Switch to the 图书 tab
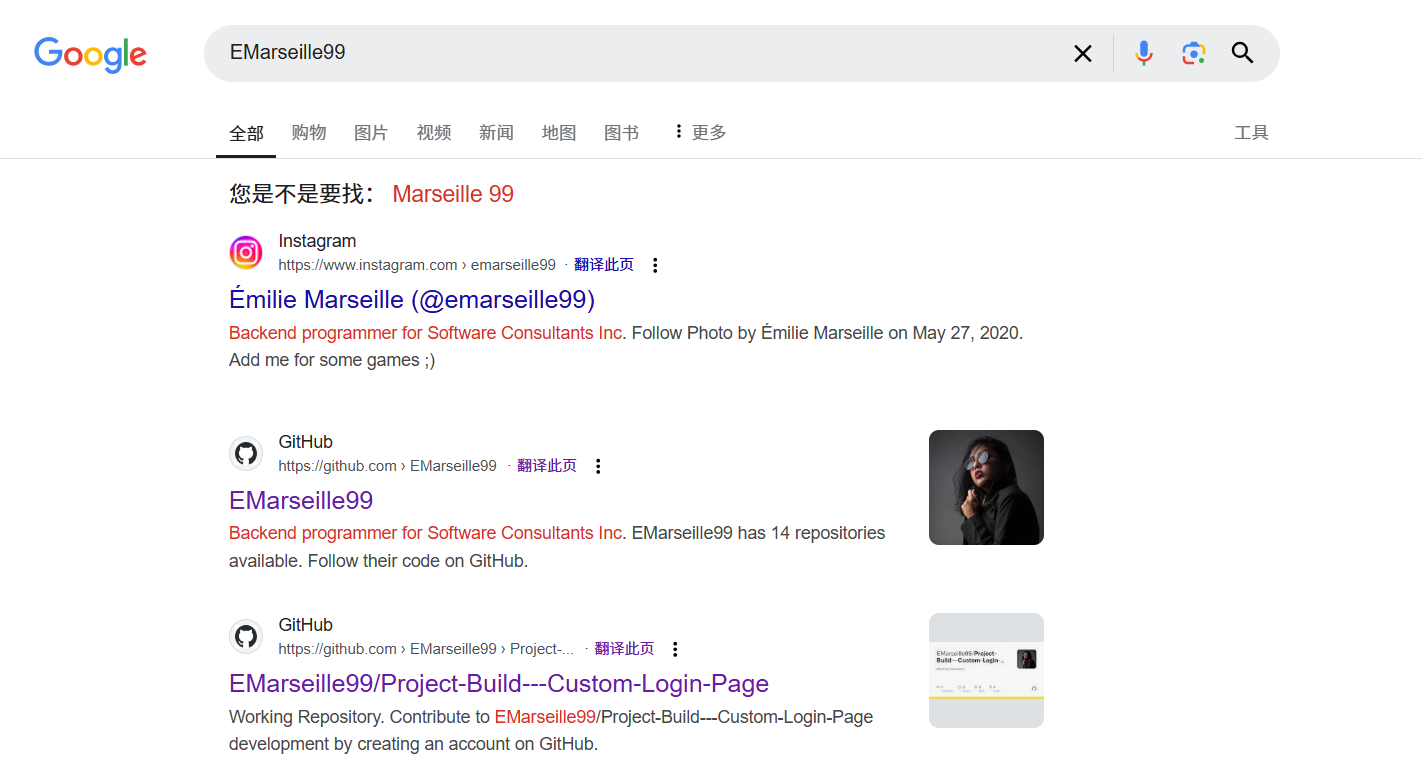Screen dimensions: 1422x772 [x=621, y=133]
